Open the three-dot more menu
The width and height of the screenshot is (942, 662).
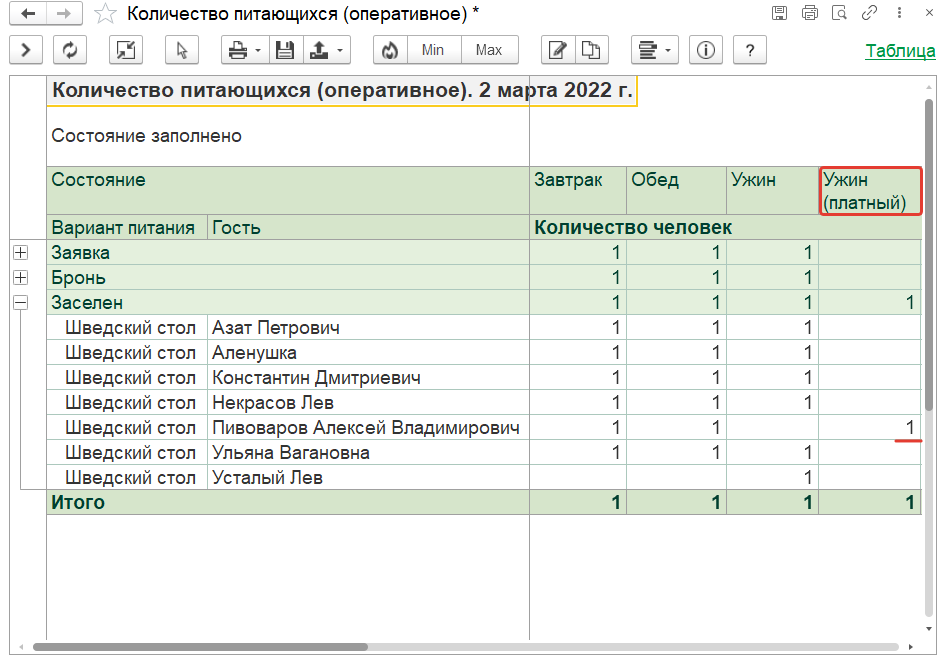pos(899,13)
